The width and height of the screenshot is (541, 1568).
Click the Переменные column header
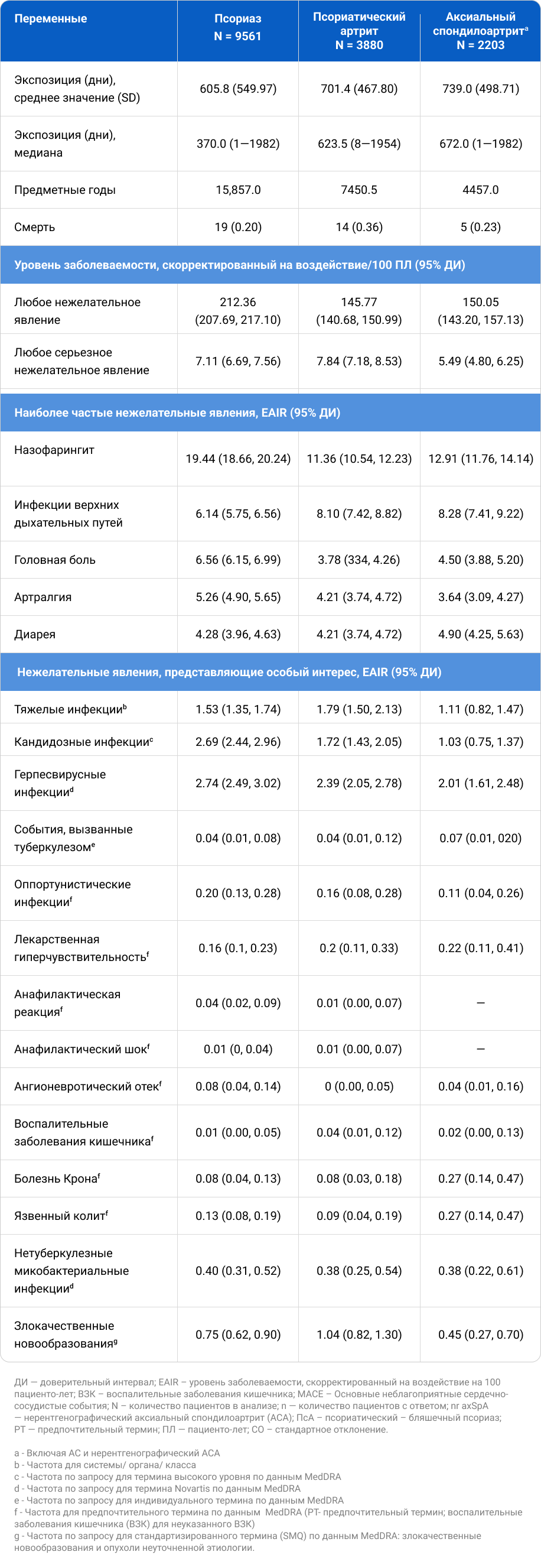51,19
